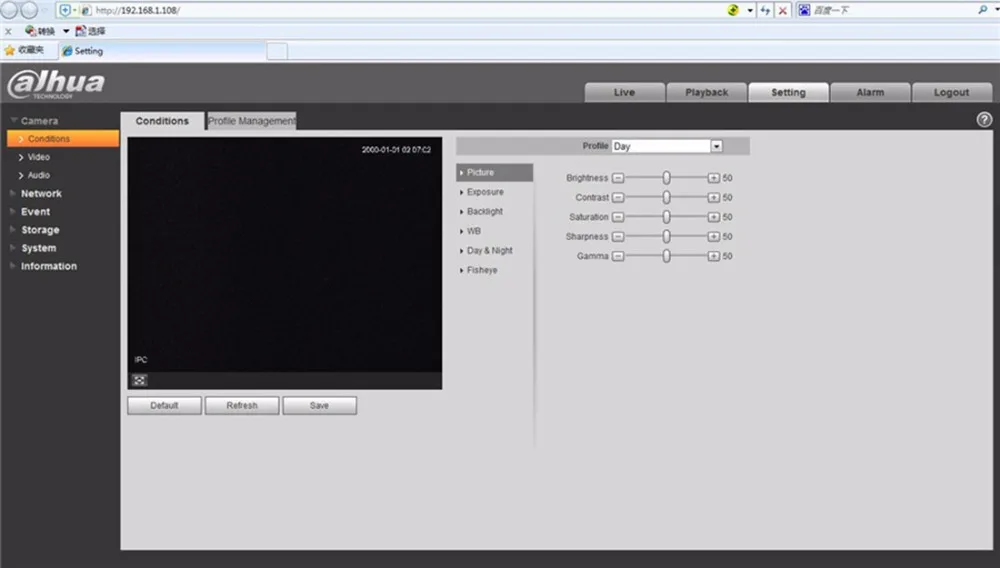1000x568 pixels.
Task: Click the Gamma slider handle
Action: (666, 256)
